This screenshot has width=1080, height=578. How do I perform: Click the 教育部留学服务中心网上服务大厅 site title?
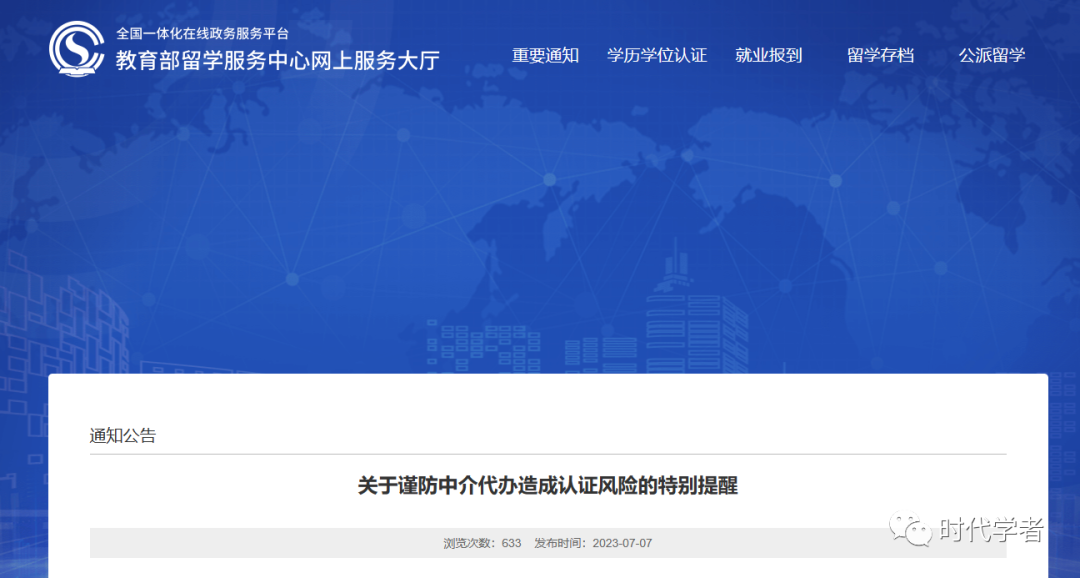pos(278,61)
